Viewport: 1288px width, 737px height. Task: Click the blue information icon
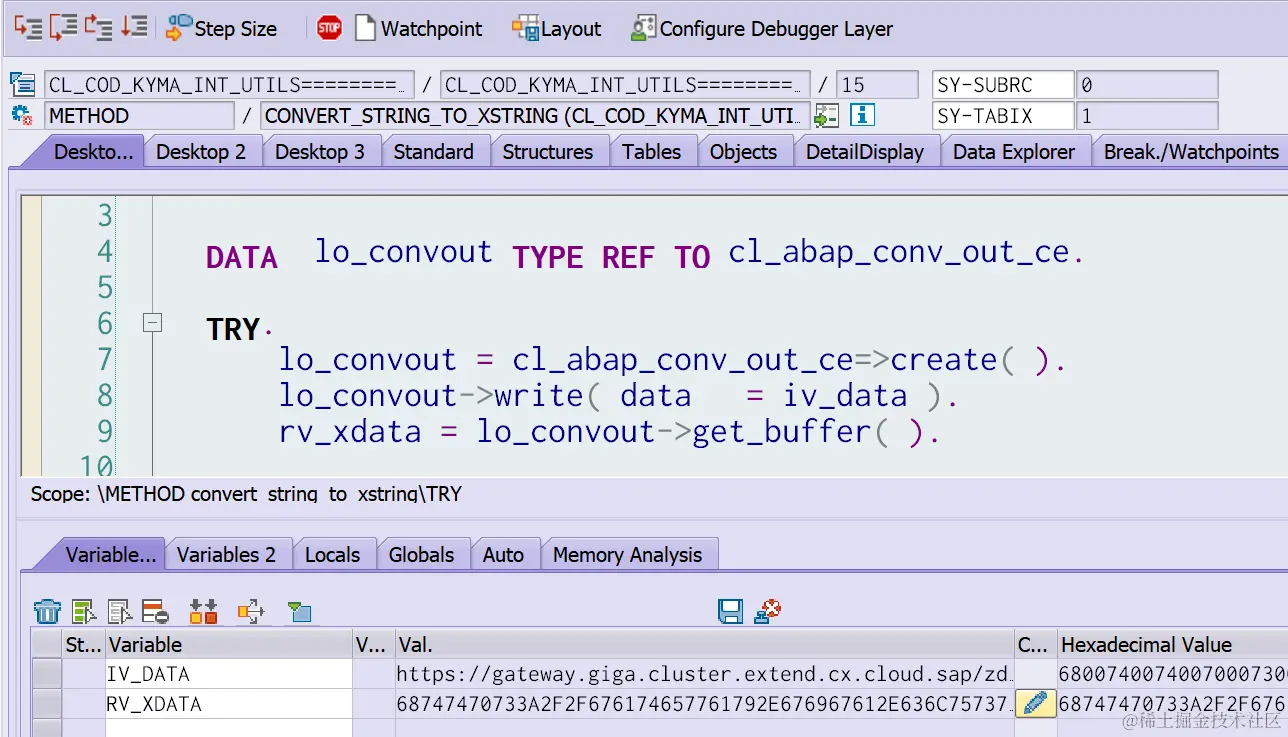pos(862,115)
